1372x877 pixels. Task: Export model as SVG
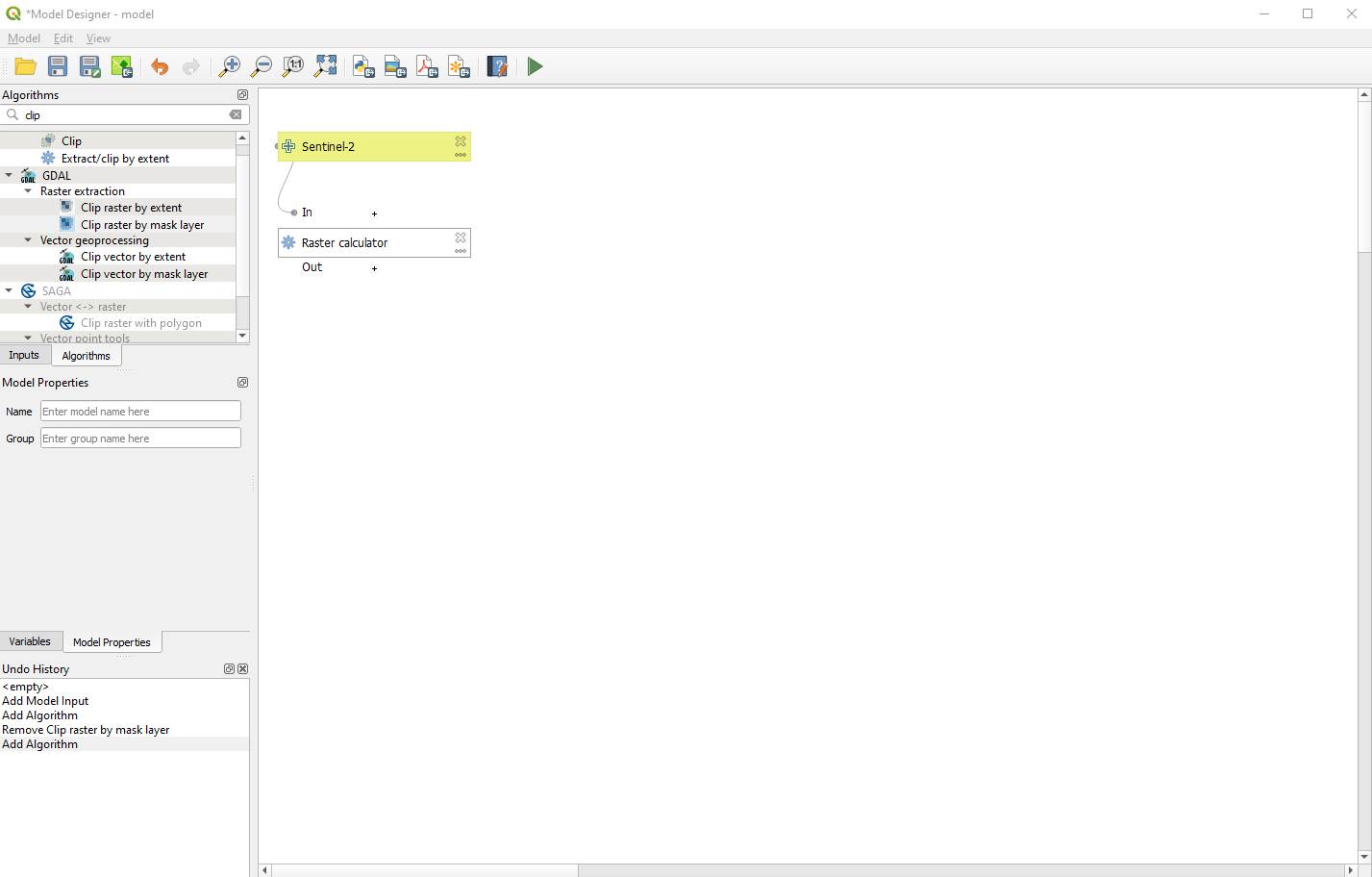tap(459, 66)
